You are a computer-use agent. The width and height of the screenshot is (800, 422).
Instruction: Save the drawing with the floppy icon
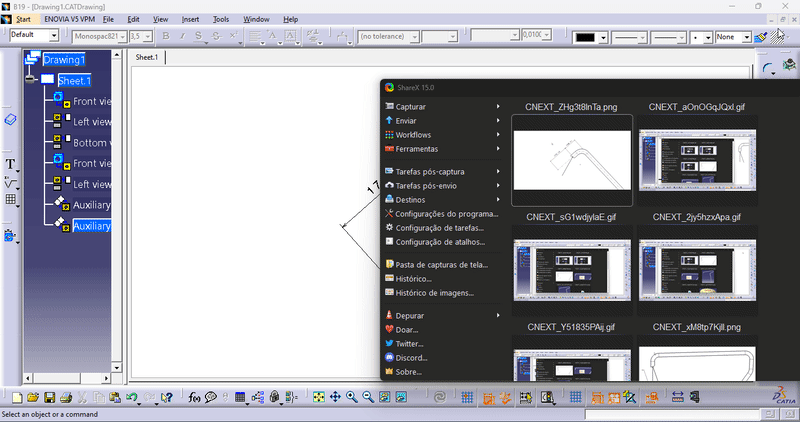tap(49, 398)
